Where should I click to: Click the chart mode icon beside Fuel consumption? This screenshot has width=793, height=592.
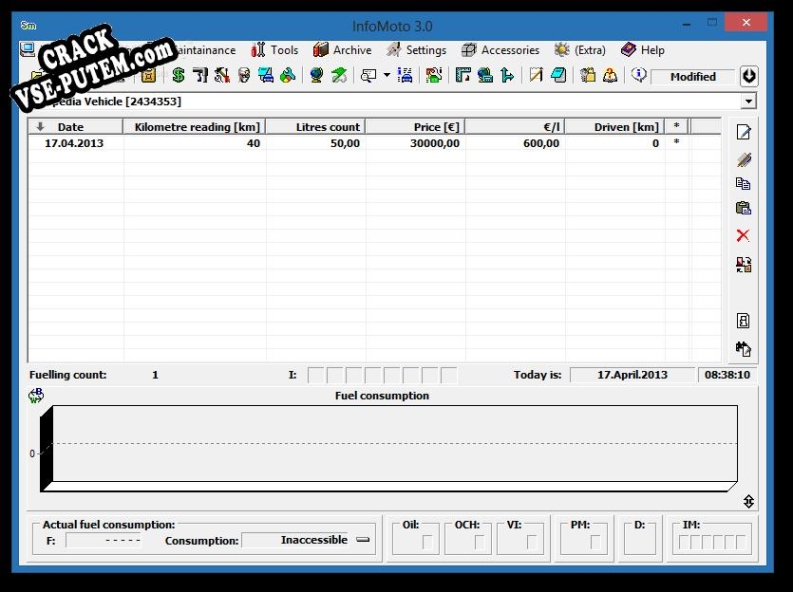36,395
